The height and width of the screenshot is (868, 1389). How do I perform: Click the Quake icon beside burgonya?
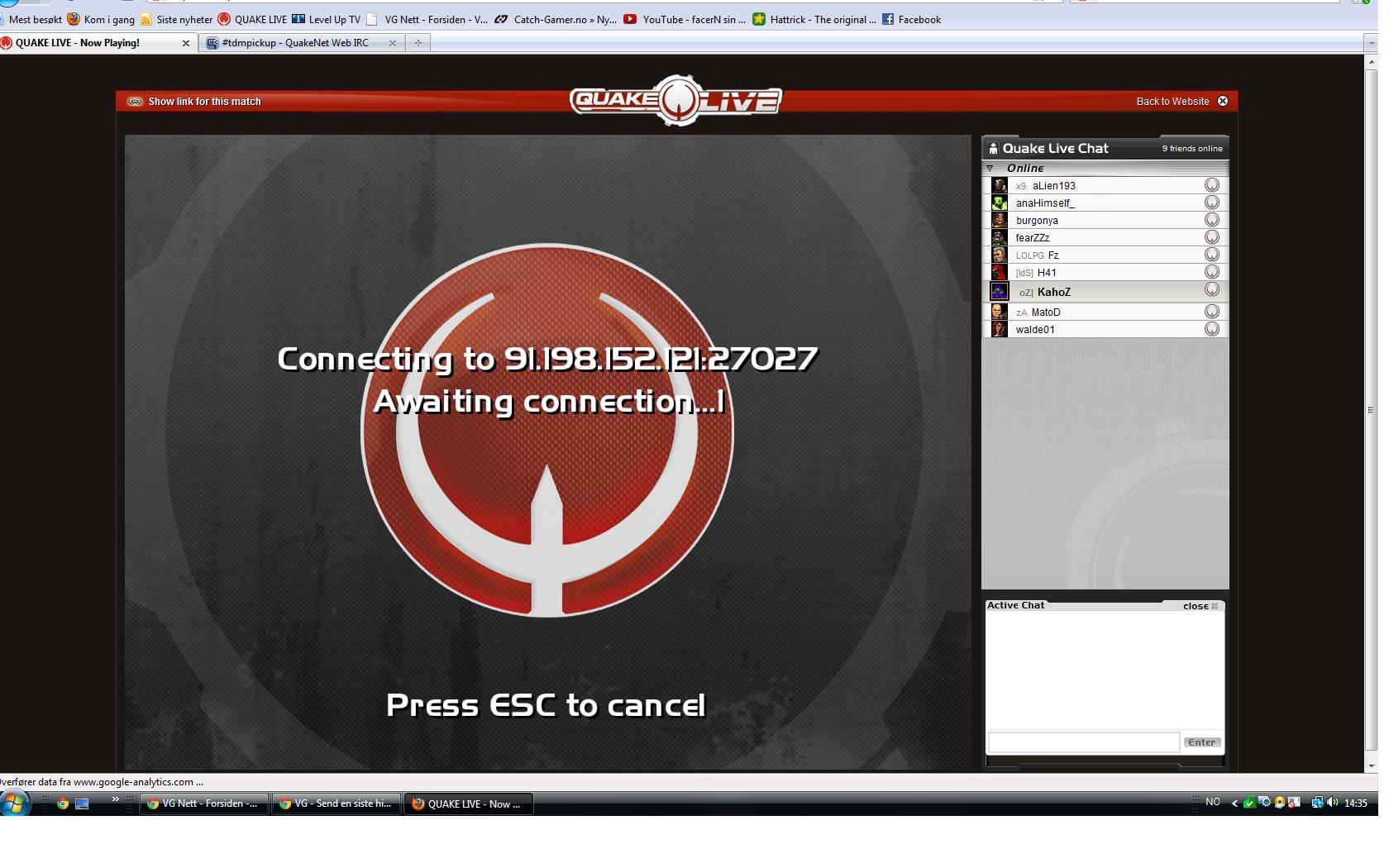point(1211,220)
